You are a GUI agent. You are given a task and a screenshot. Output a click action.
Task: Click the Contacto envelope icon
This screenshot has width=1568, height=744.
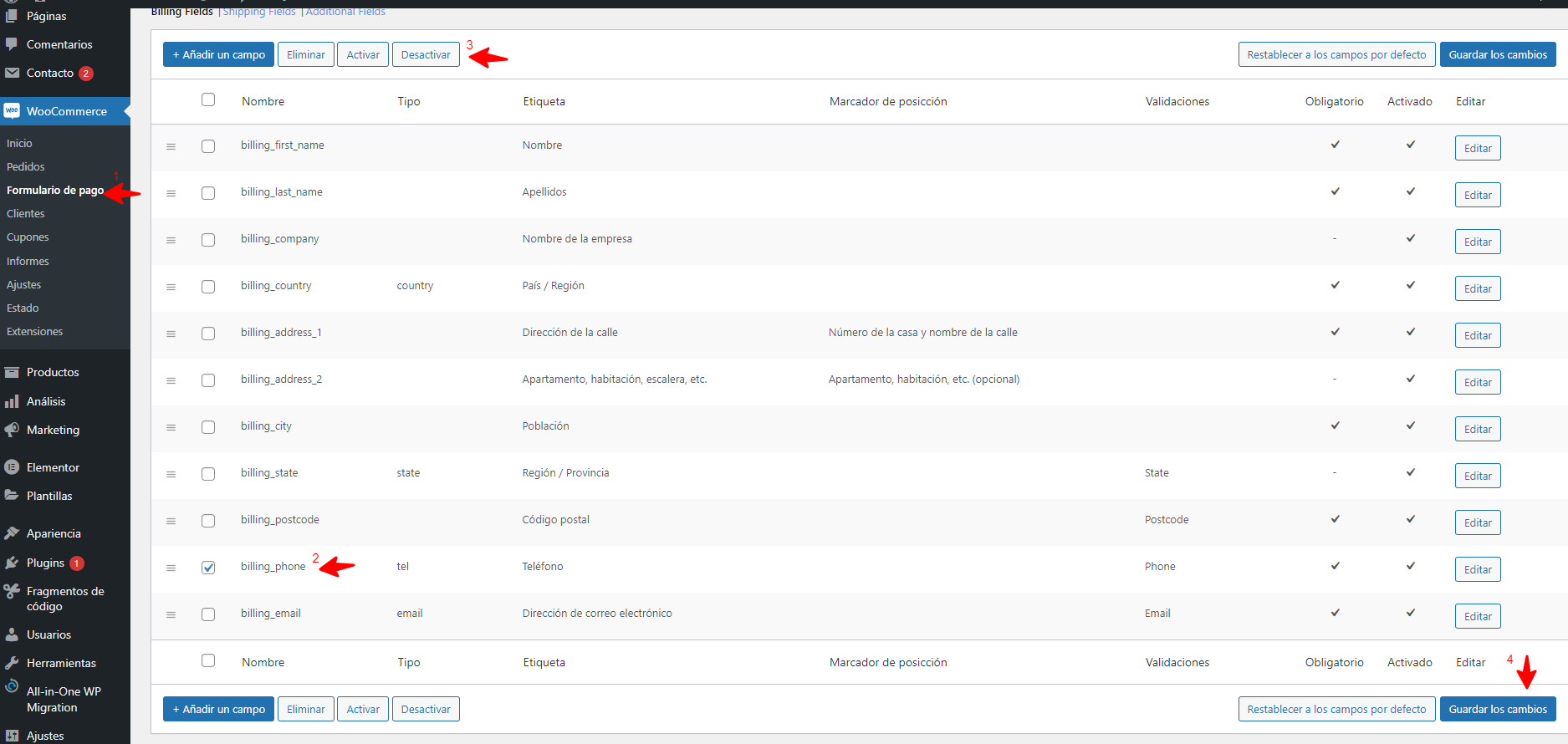click(12, 73)
